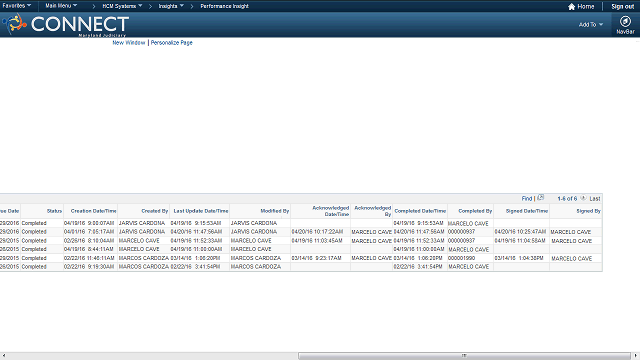This screenshot has height=360, width=640.
Task: Sign out of the application
Action: [622, 7]
